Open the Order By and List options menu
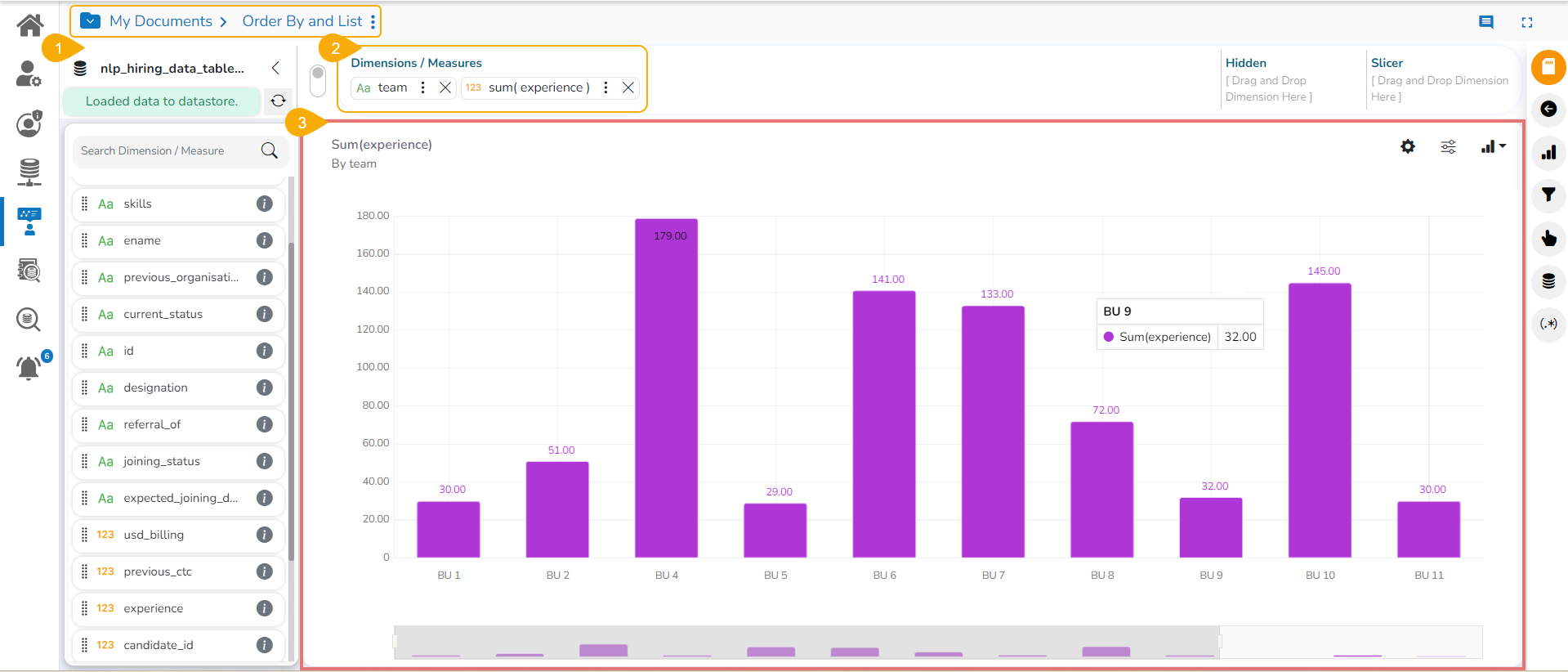The height and width of the screenshot is (672, 1568). (x=373, y=21)
